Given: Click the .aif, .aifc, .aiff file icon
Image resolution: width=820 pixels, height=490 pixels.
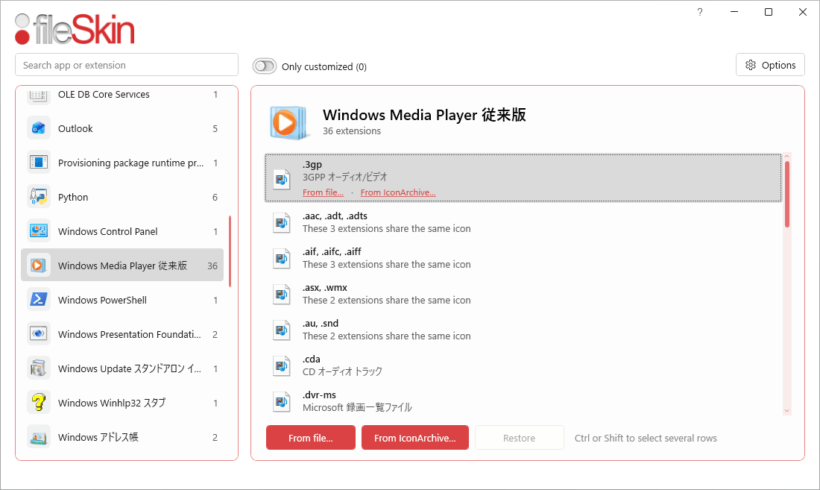Looking at the screenshot, I should point(281,258).
